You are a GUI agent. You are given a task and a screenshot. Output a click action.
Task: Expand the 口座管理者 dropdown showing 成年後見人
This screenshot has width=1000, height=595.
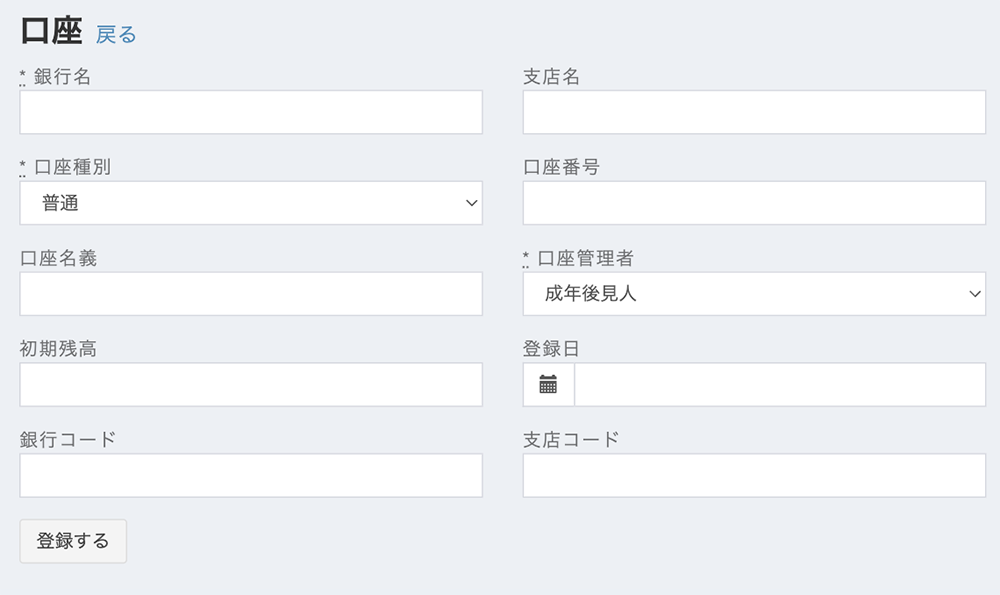click(x=754, y=294)
